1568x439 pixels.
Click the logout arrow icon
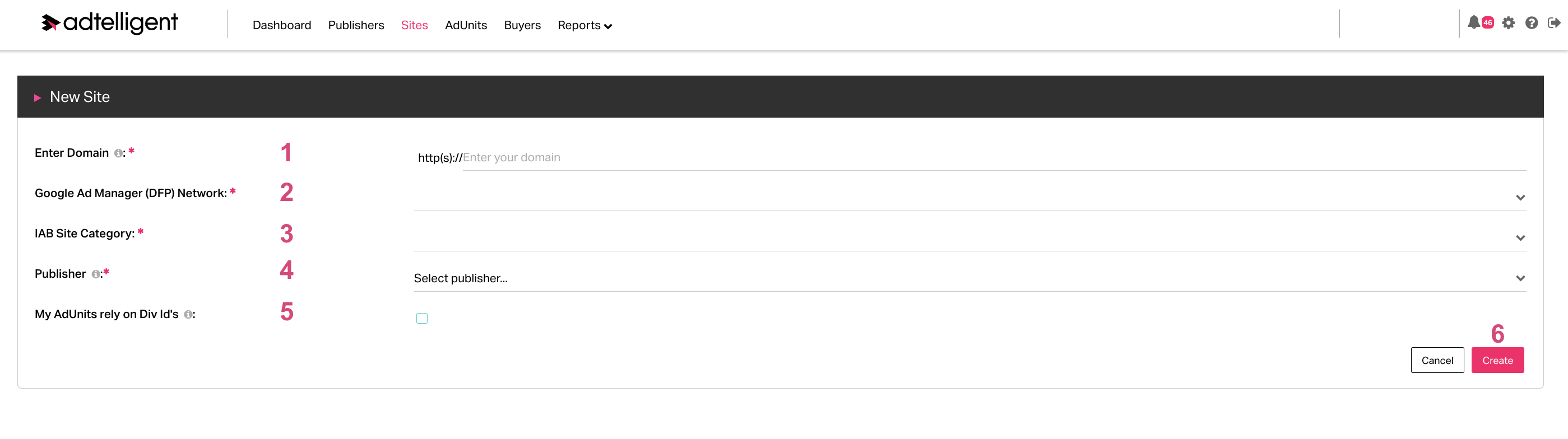pyautogui.click(x=1554, y=23)
